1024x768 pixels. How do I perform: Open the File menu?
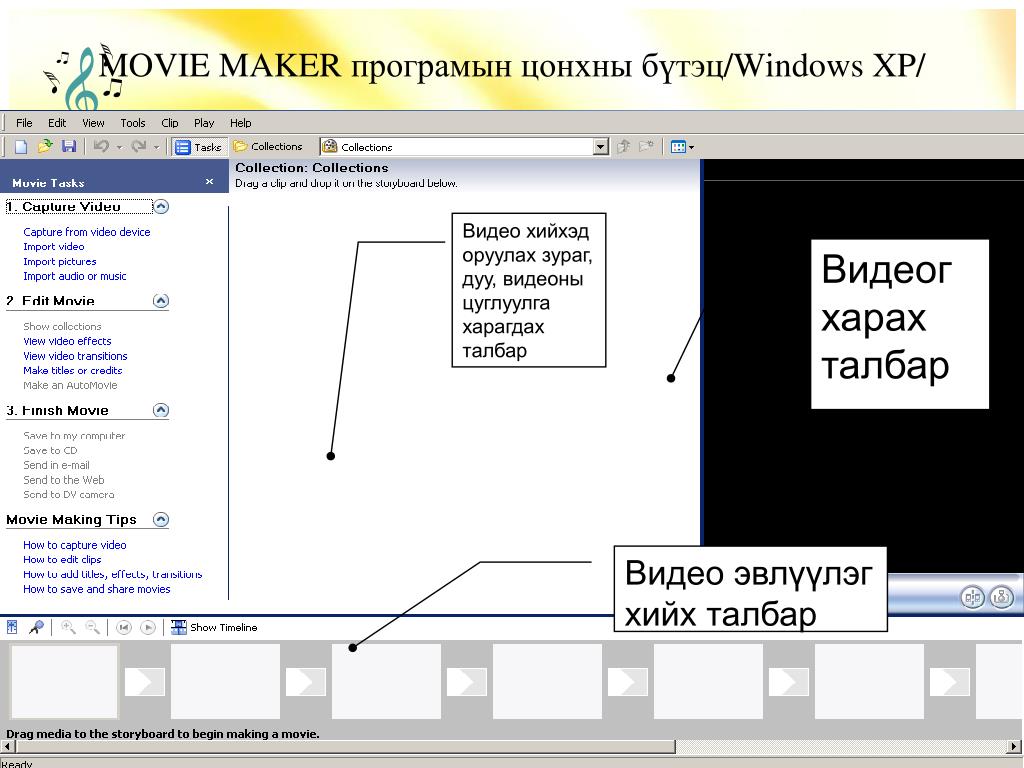(24, 123)
